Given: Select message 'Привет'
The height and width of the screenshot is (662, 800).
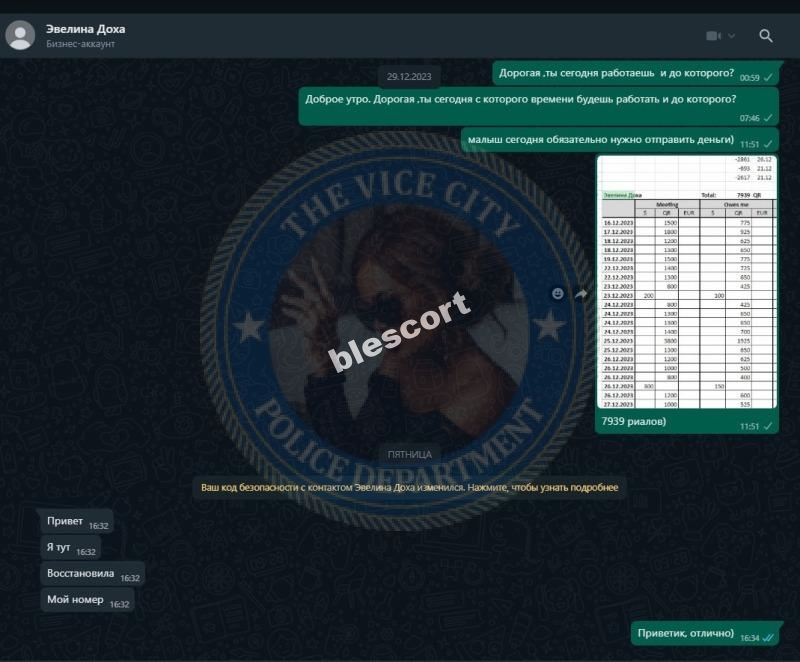Looking at the screenshot, I should pos(77,521).
